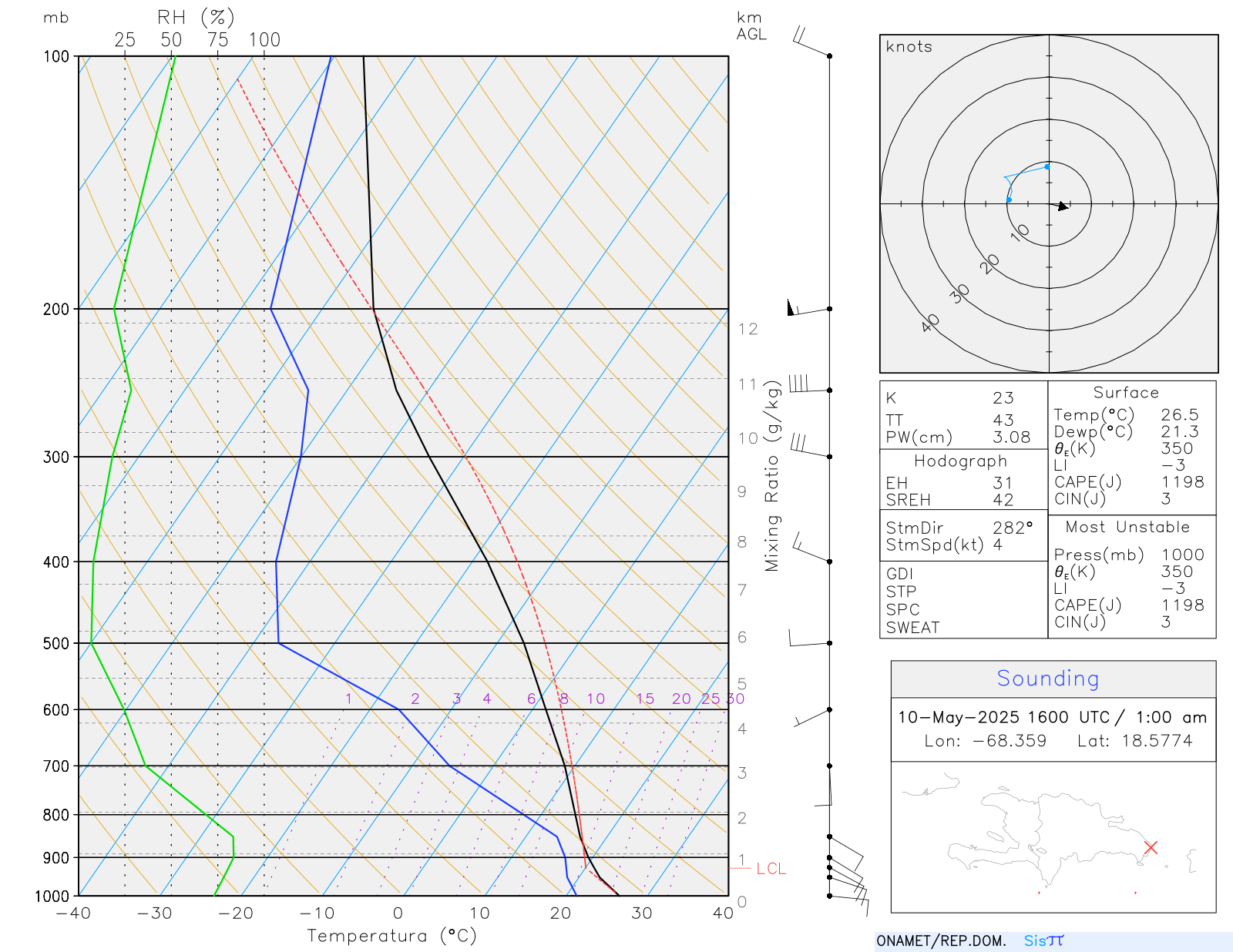The height and width of the screenshot is (952, 1233).
Task: Click the K index value "23"
Action: pyautogui.click(x=1003, y=397)
